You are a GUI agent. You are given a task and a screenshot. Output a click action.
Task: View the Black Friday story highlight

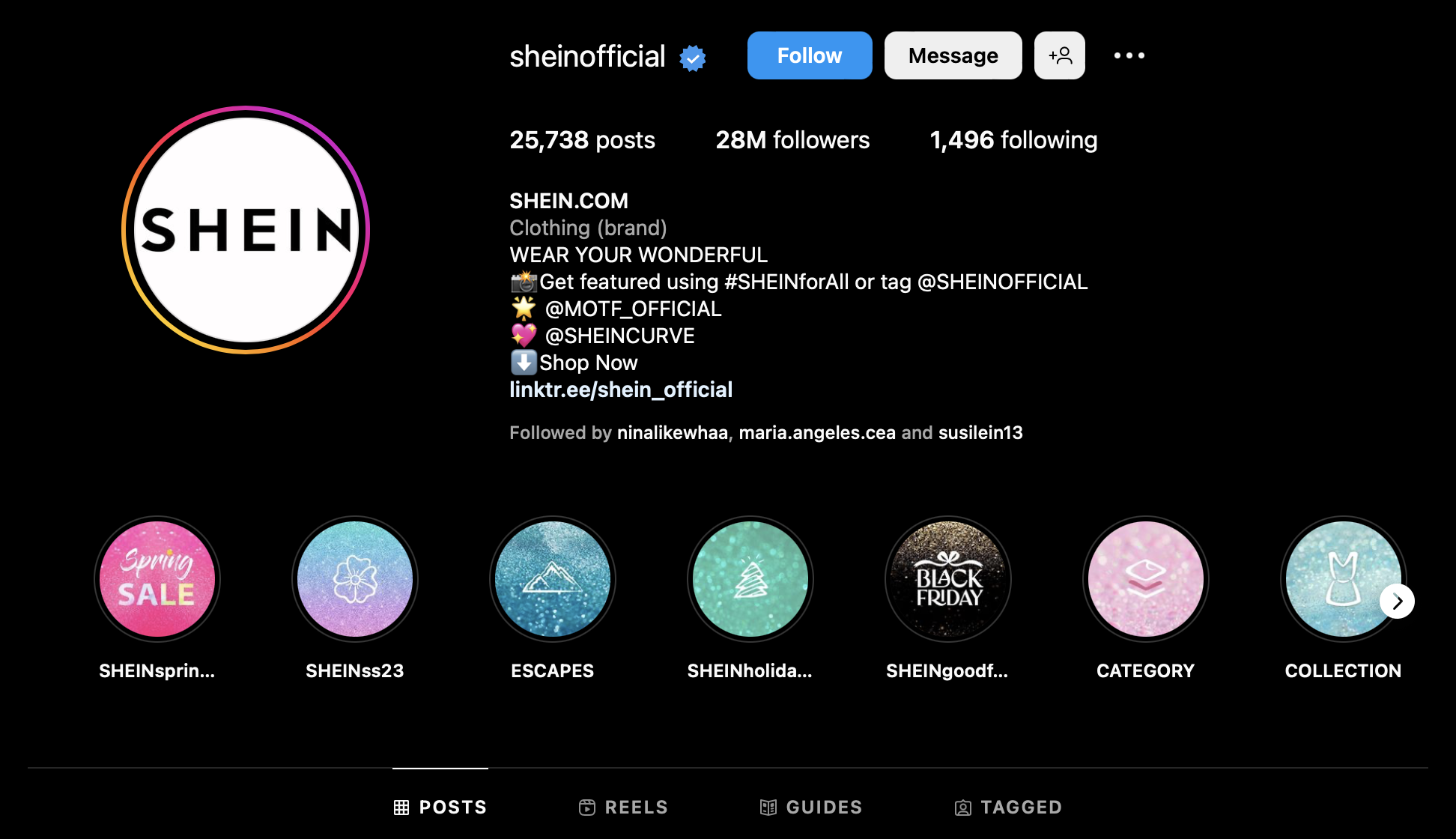click(948, 579)
